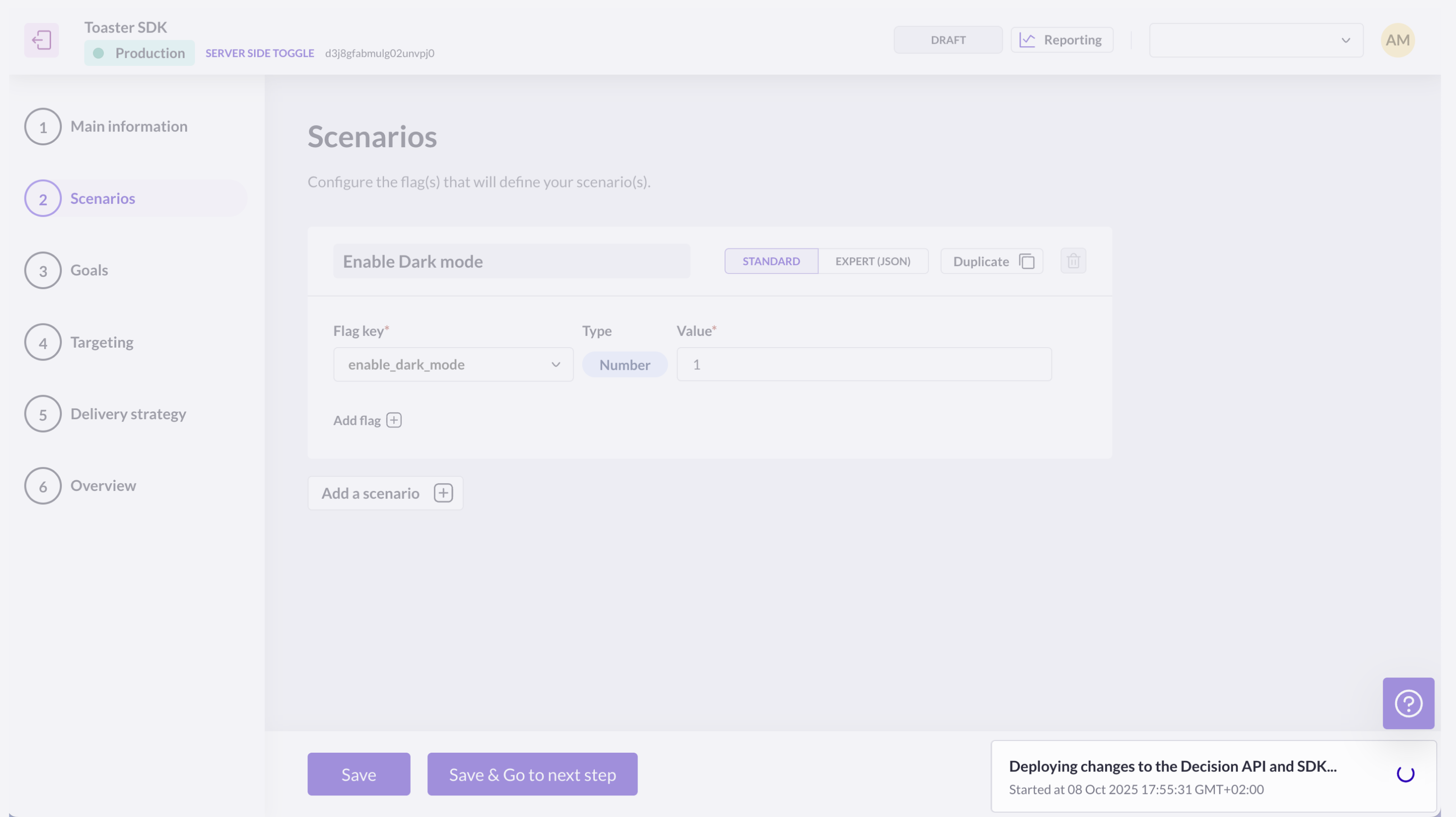The height and width of the screenshot is (817, 1456).
Task: Click the Value input field
Action: 864,364
